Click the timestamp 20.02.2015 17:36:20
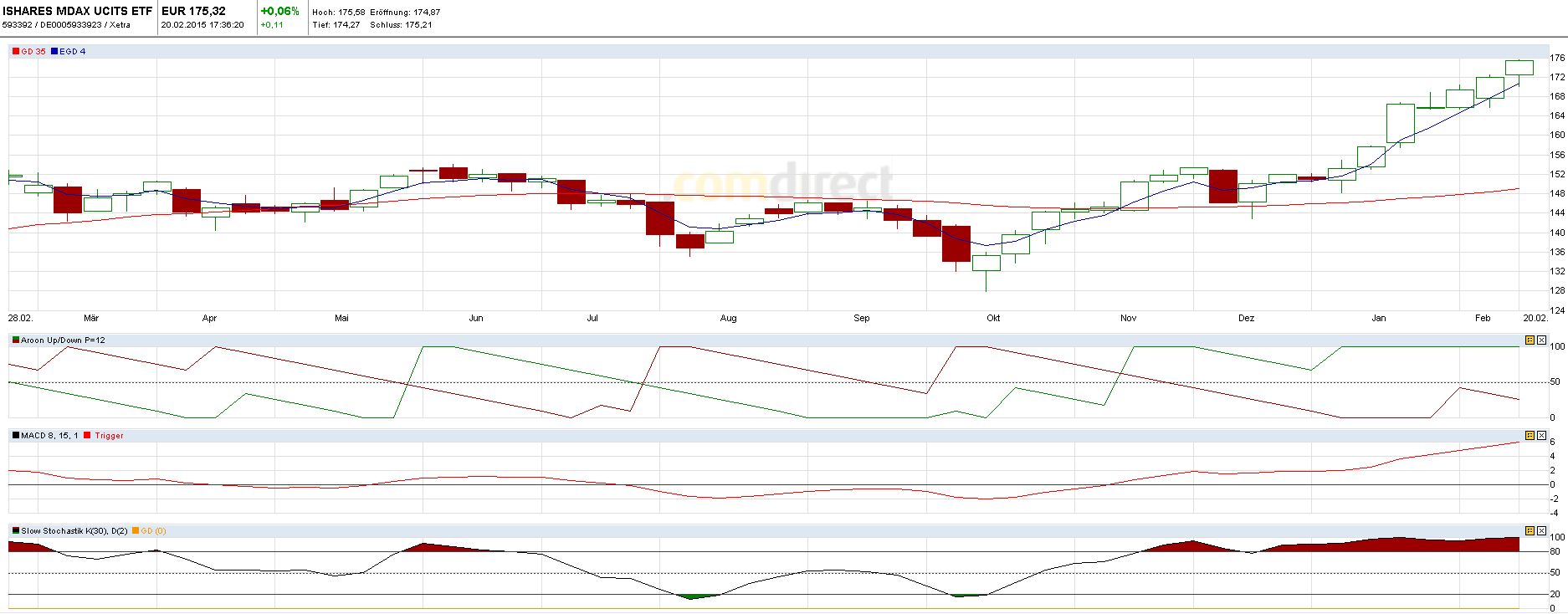This screenshot has width=1568, height=614. [x=202, y=25]
